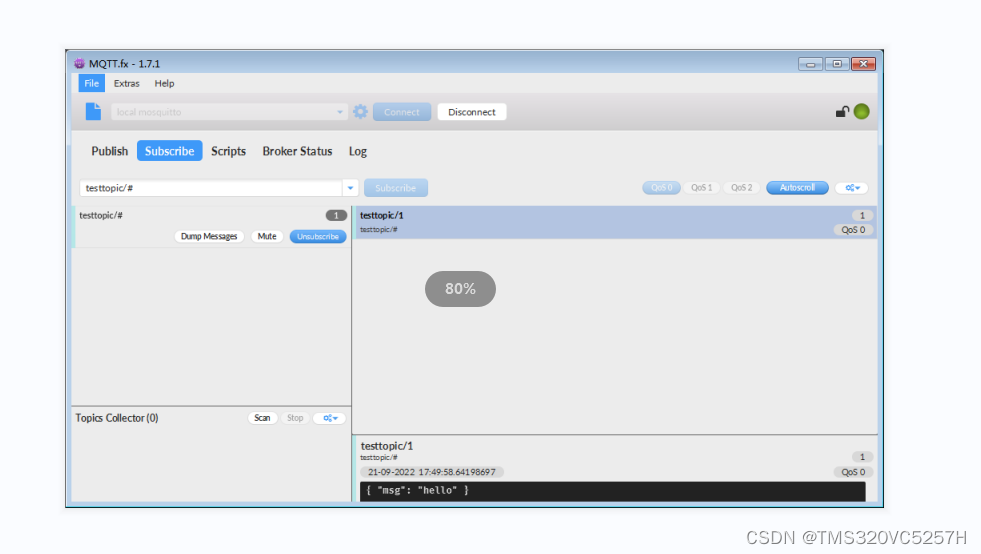Click the testtopic/# topic input field
This screenshot has height=554, width=981.
211,188
